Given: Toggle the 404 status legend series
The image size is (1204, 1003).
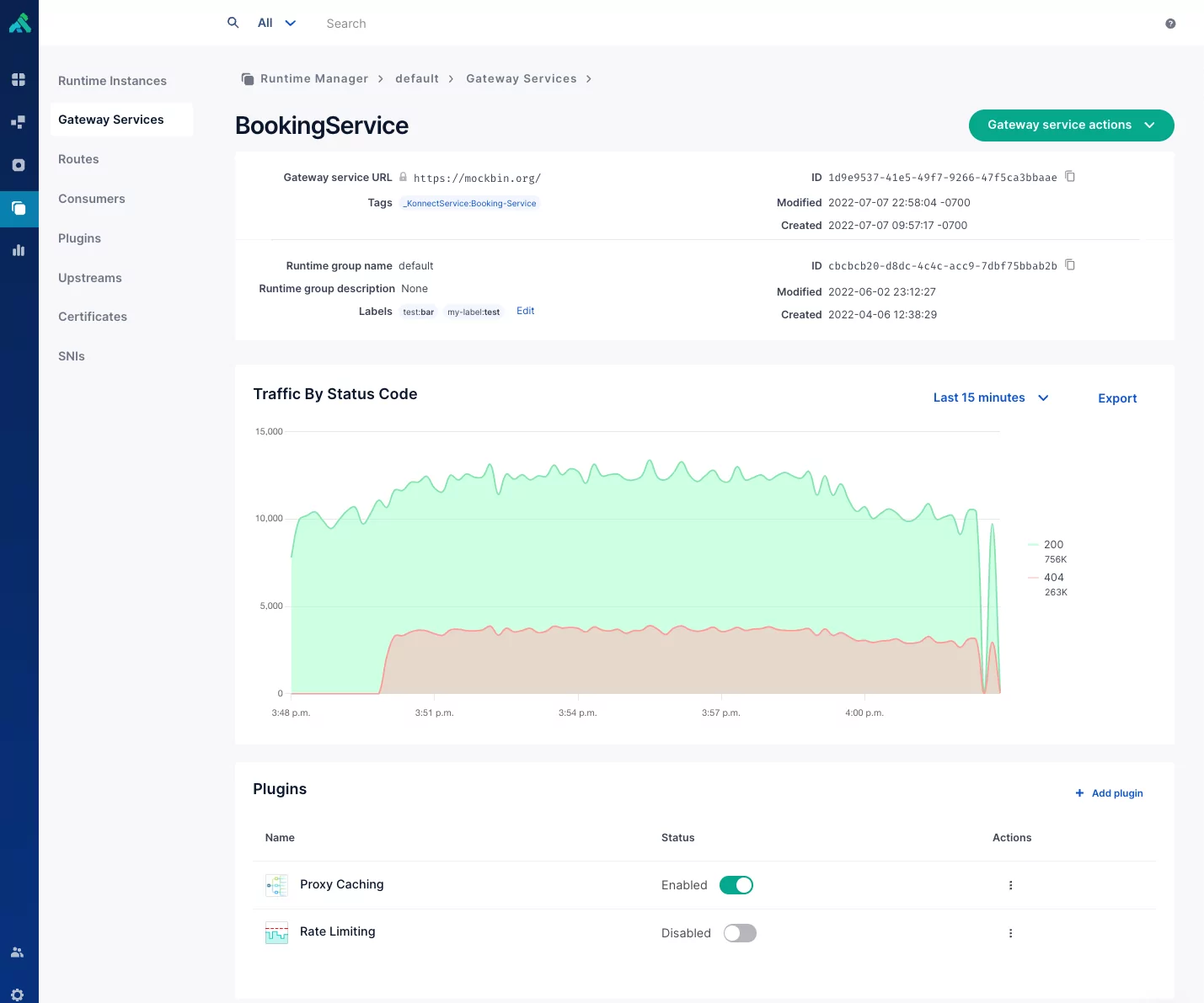Looking at the screenshot, I should [x=1047, y=584].
